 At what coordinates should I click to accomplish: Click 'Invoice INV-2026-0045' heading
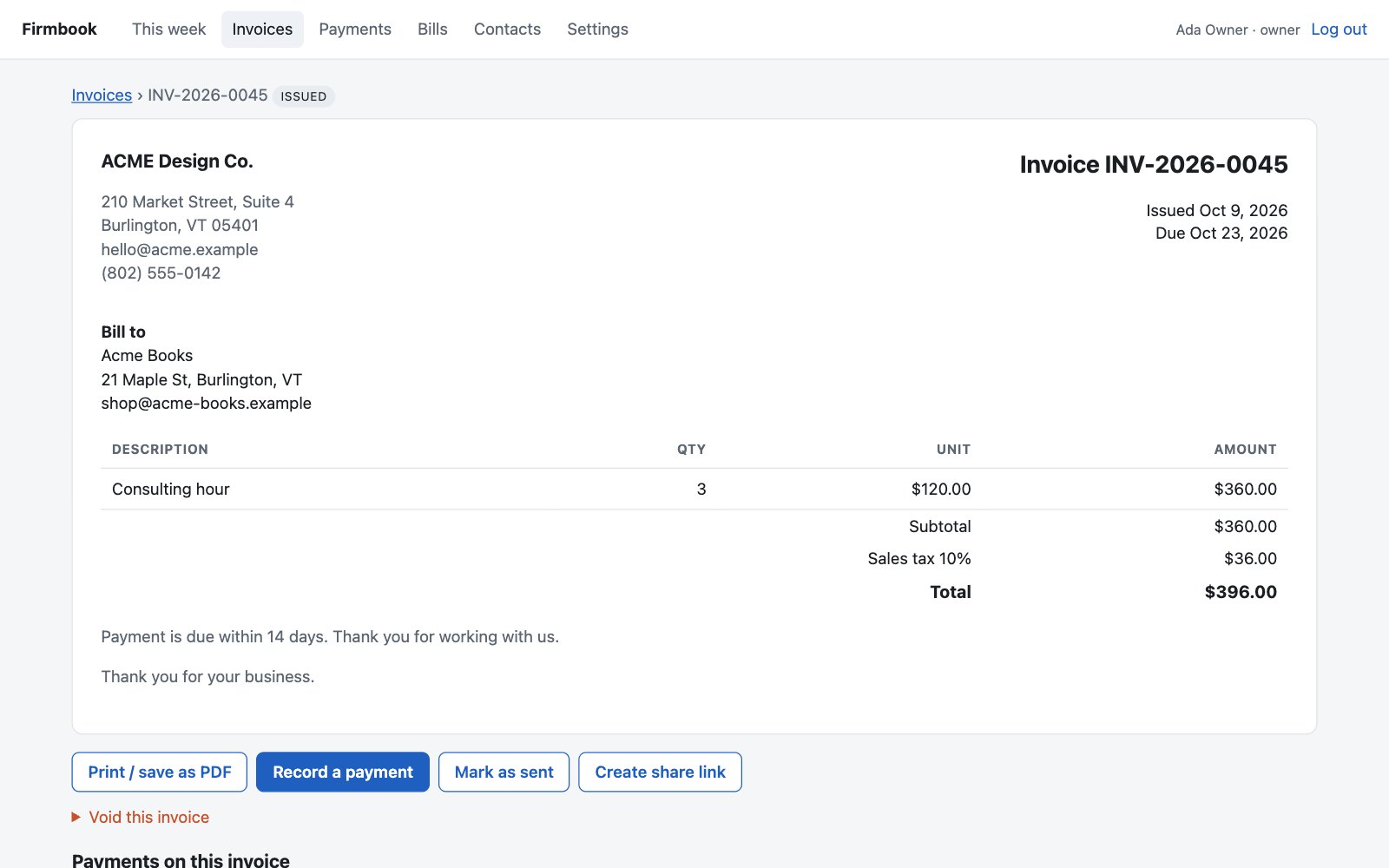[1154, 164]
